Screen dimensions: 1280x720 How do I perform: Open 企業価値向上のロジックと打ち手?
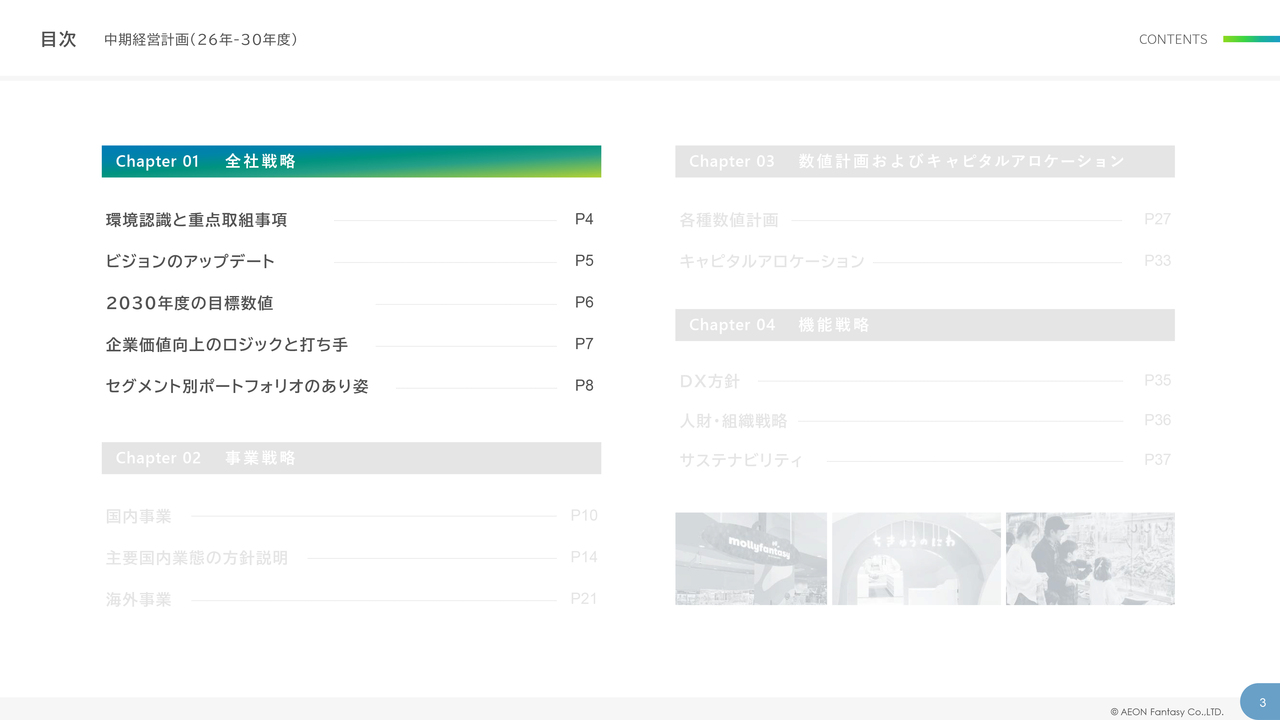[227, 345]
